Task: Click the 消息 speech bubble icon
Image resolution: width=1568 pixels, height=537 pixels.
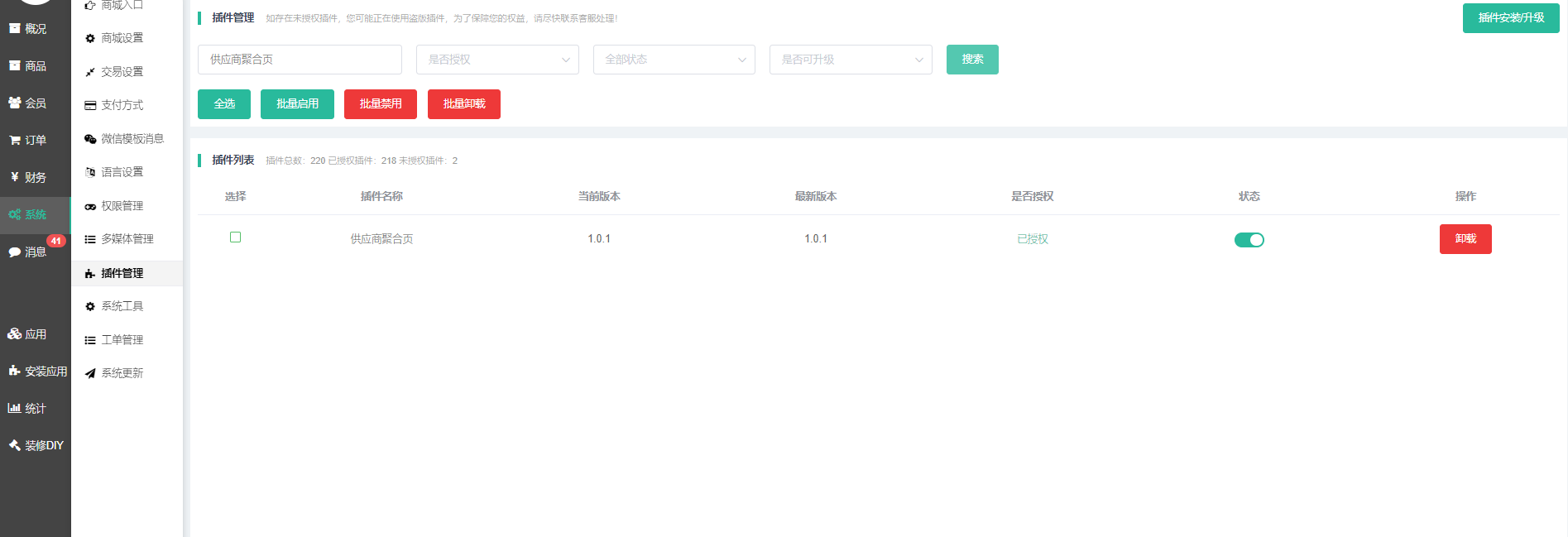Action: click(15, 252)
